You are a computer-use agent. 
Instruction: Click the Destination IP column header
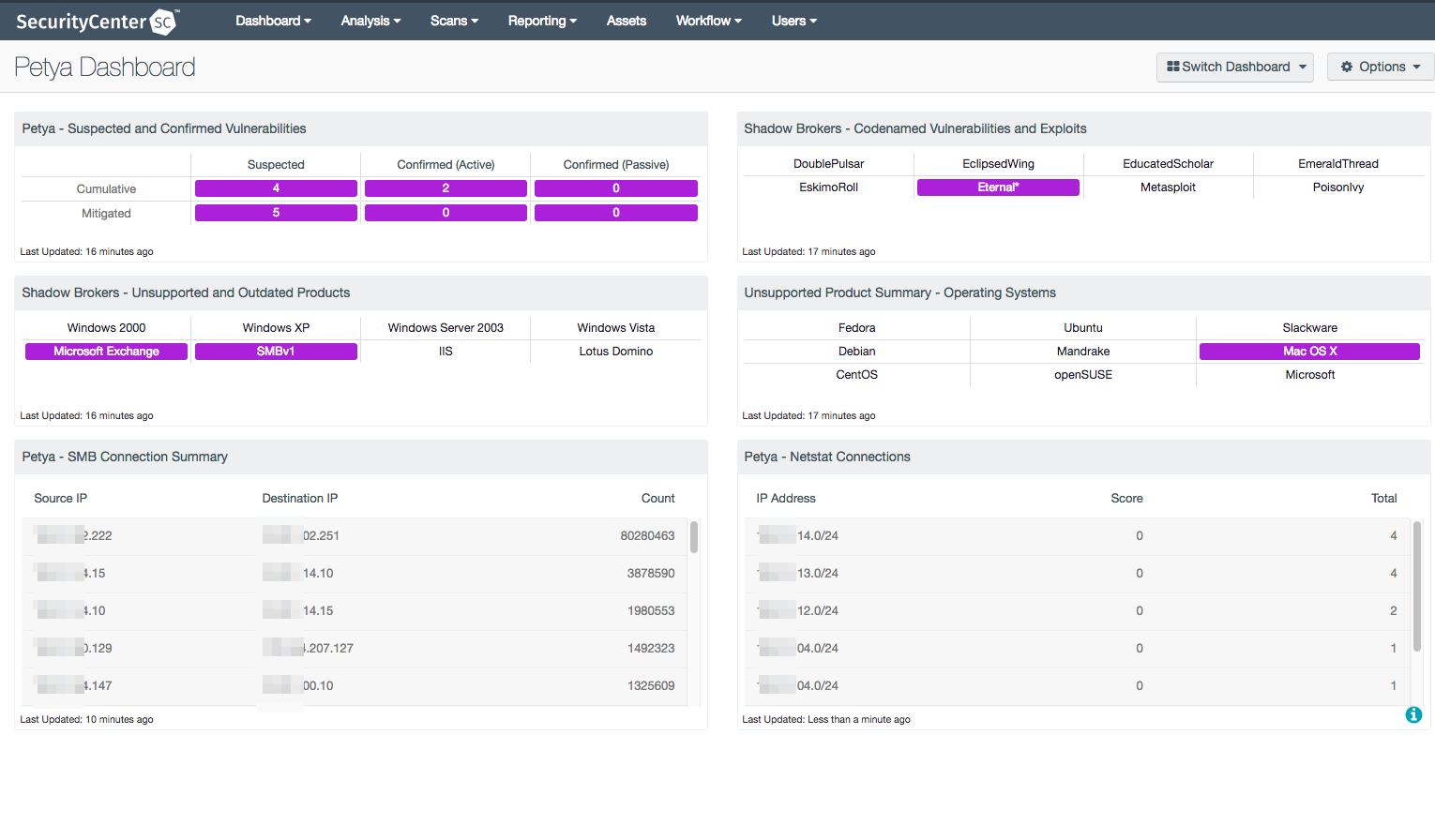tap(300, 499)
